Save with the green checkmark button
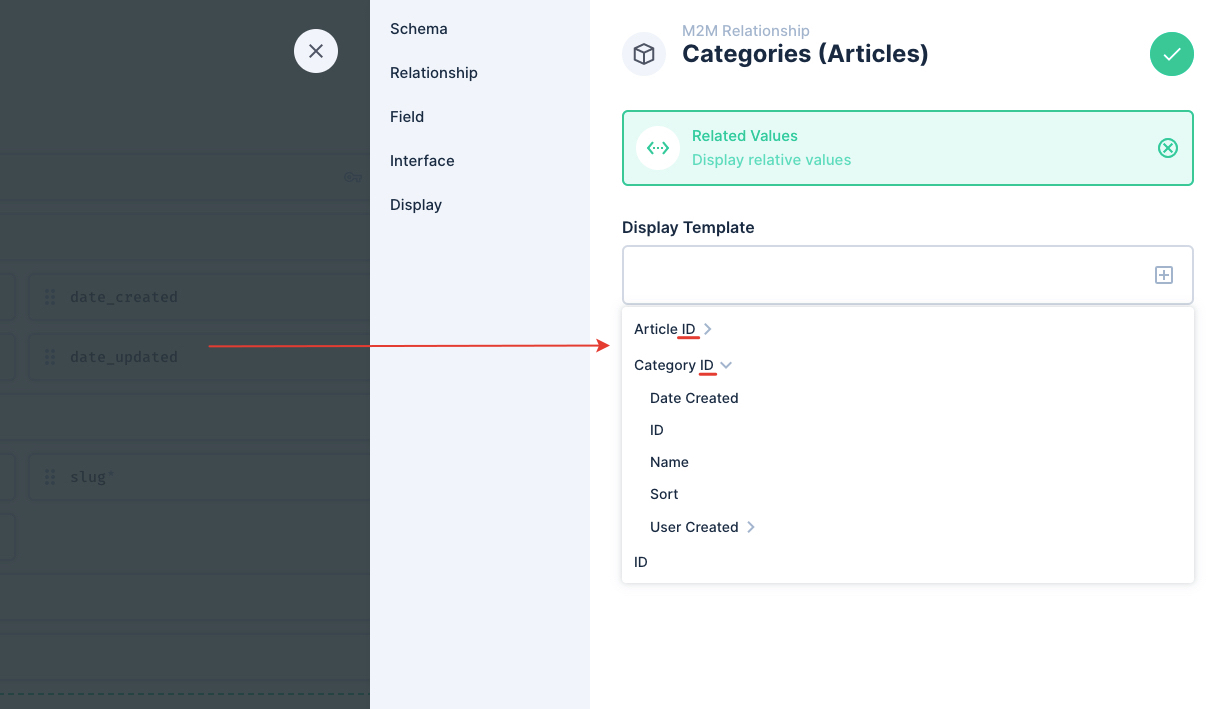This screenshot has width=1226, height=709. click(1172, 54)
